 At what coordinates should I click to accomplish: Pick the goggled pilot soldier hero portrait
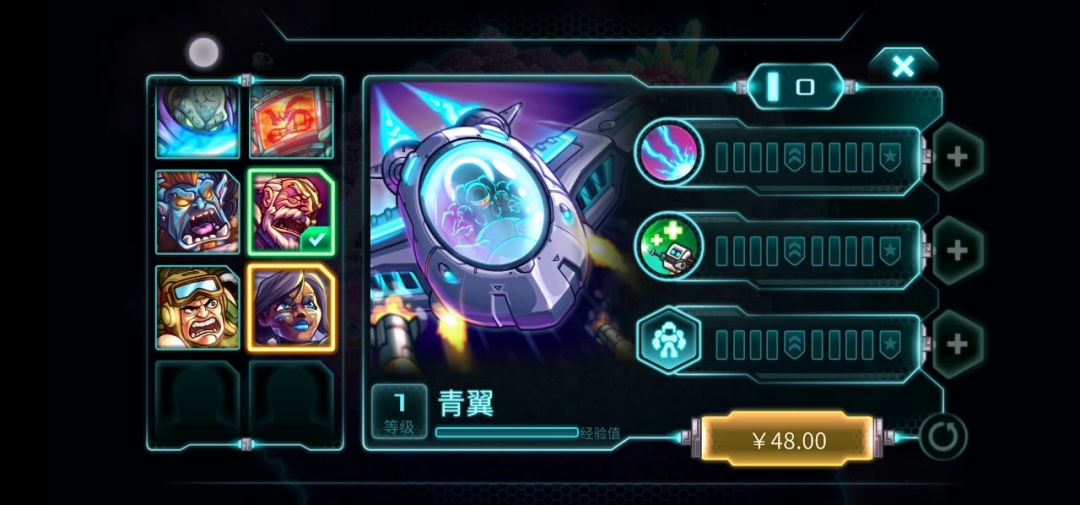198,307
